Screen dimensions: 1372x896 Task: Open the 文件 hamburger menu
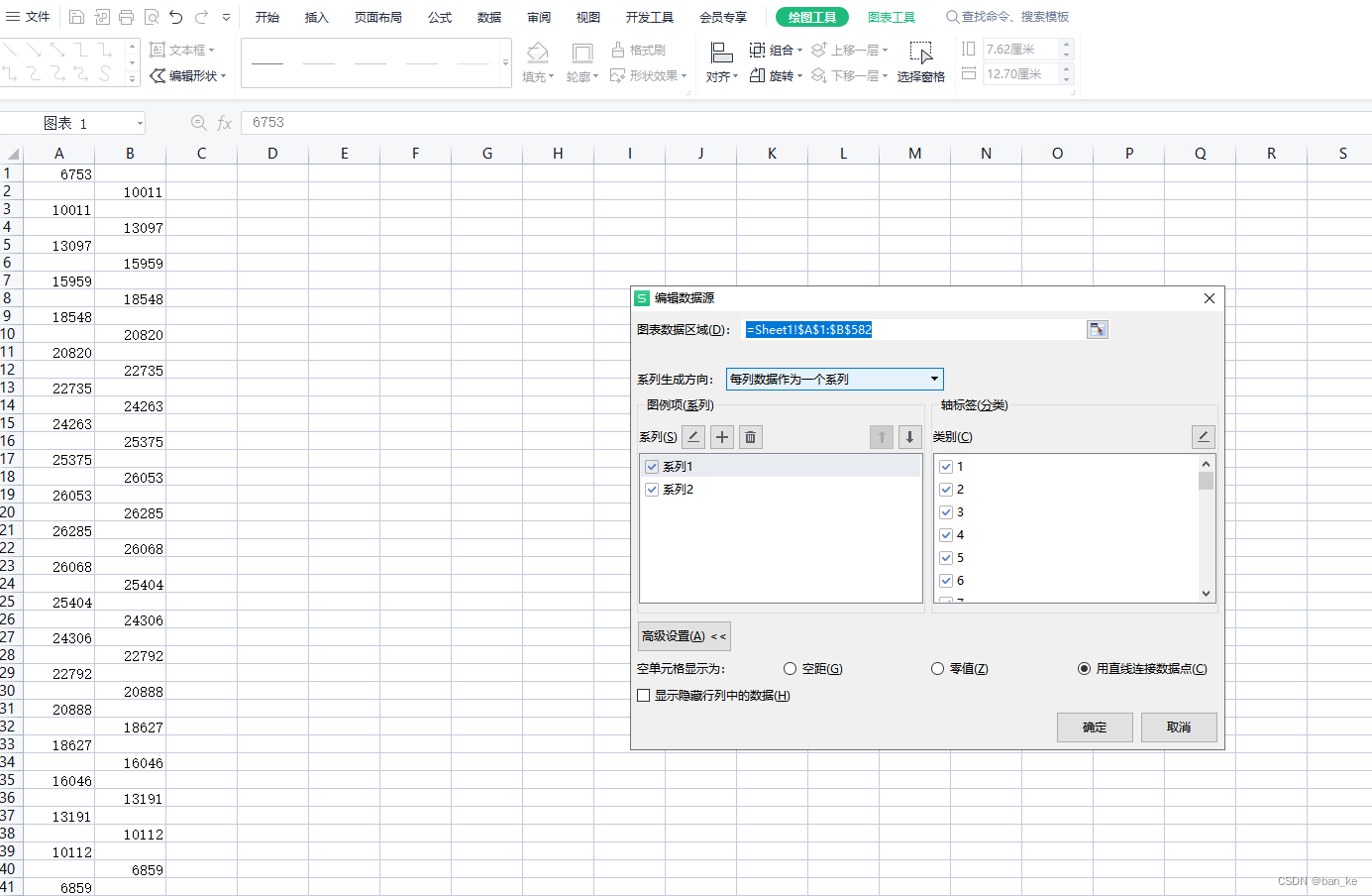[x=29, y=17]
